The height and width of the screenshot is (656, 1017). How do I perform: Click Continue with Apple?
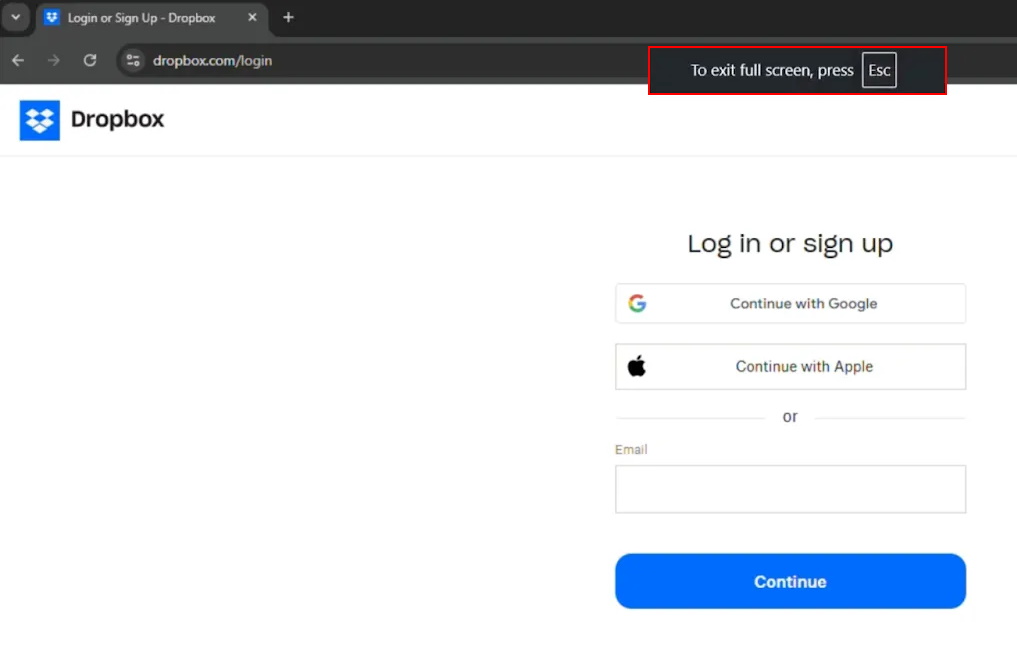tap(790, 366)
